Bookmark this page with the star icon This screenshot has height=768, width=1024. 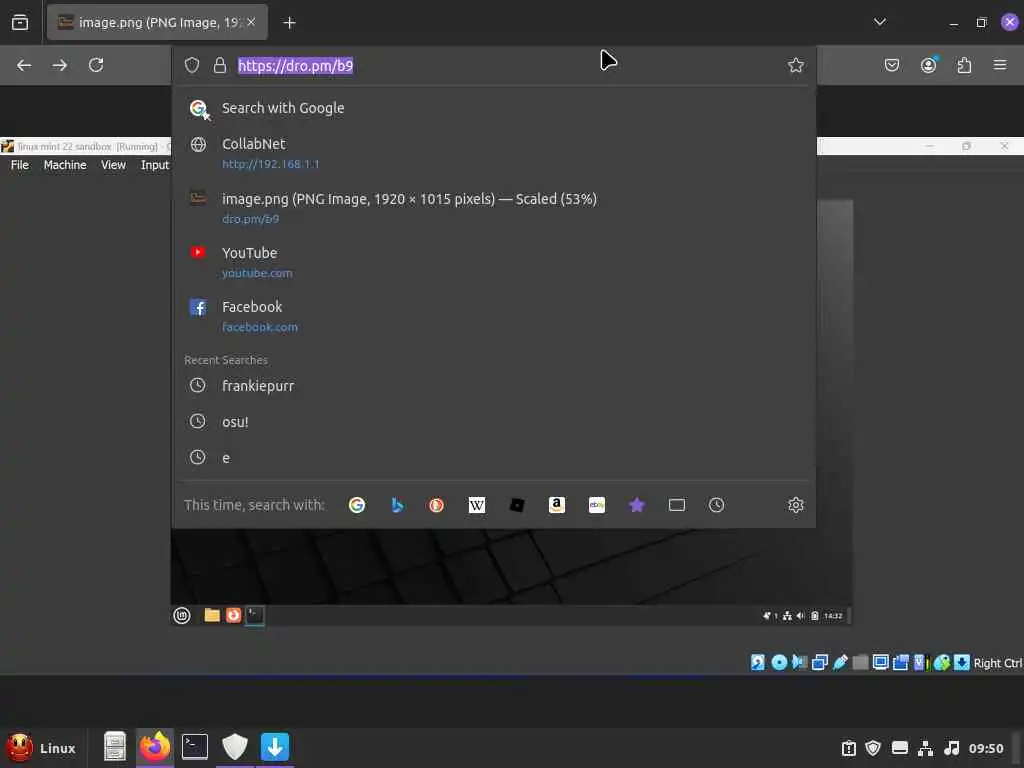point(795,65)
